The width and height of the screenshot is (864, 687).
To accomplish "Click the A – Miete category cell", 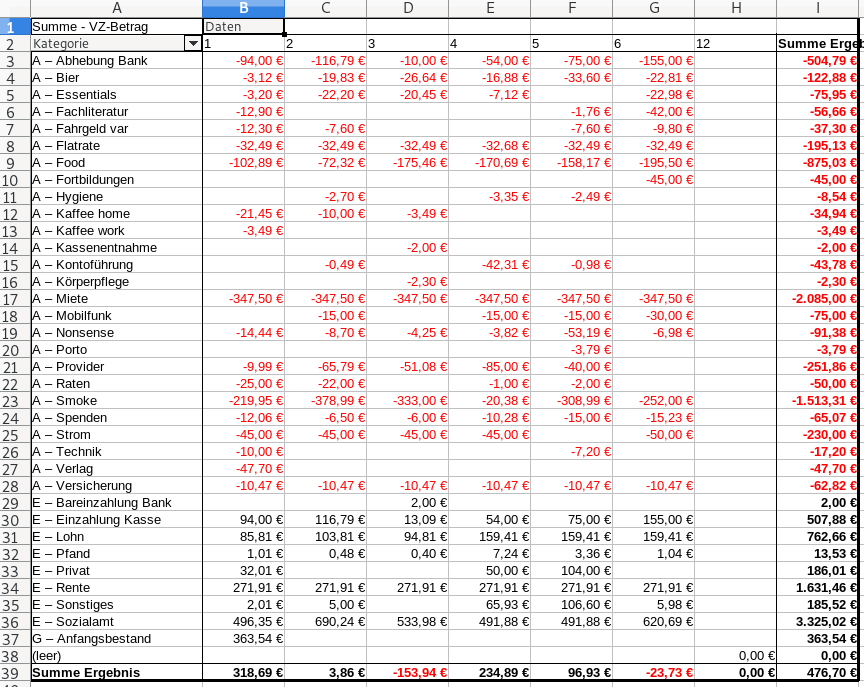I will coord(116,299).
